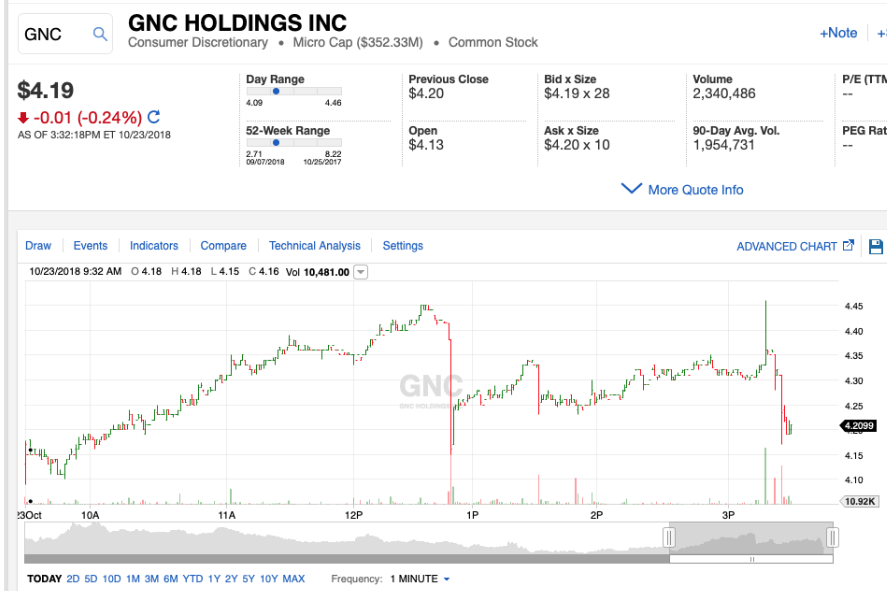Open the Events menu

tap(90, 245)
